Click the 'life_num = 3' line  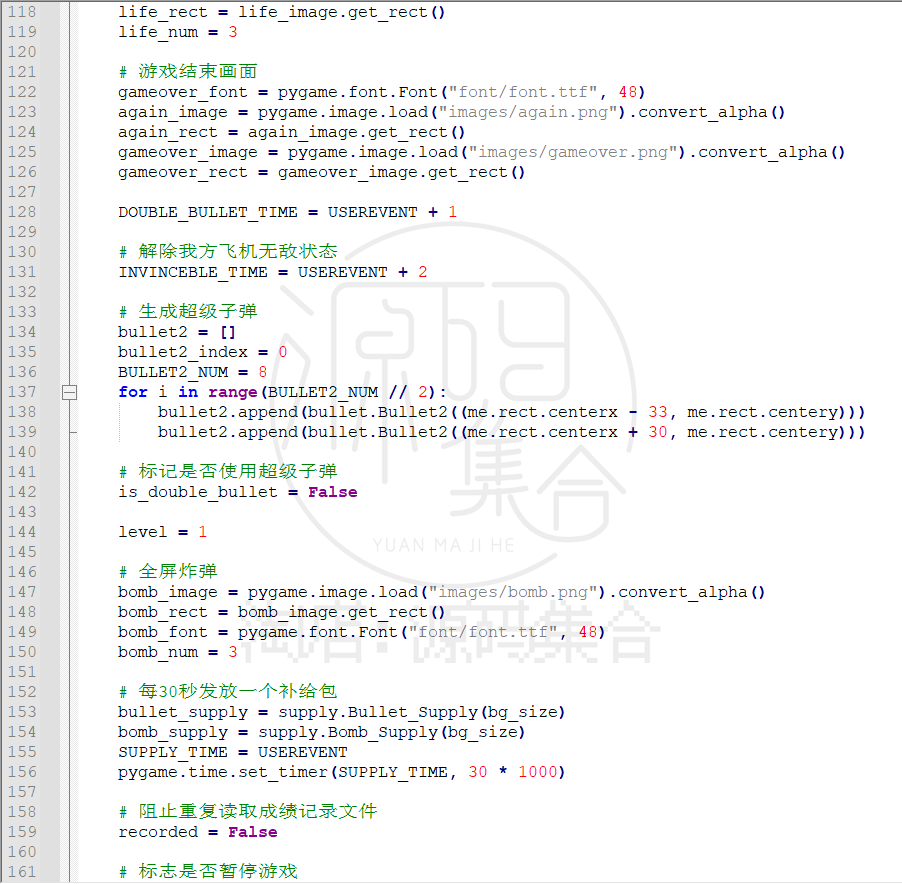[178, 32]
